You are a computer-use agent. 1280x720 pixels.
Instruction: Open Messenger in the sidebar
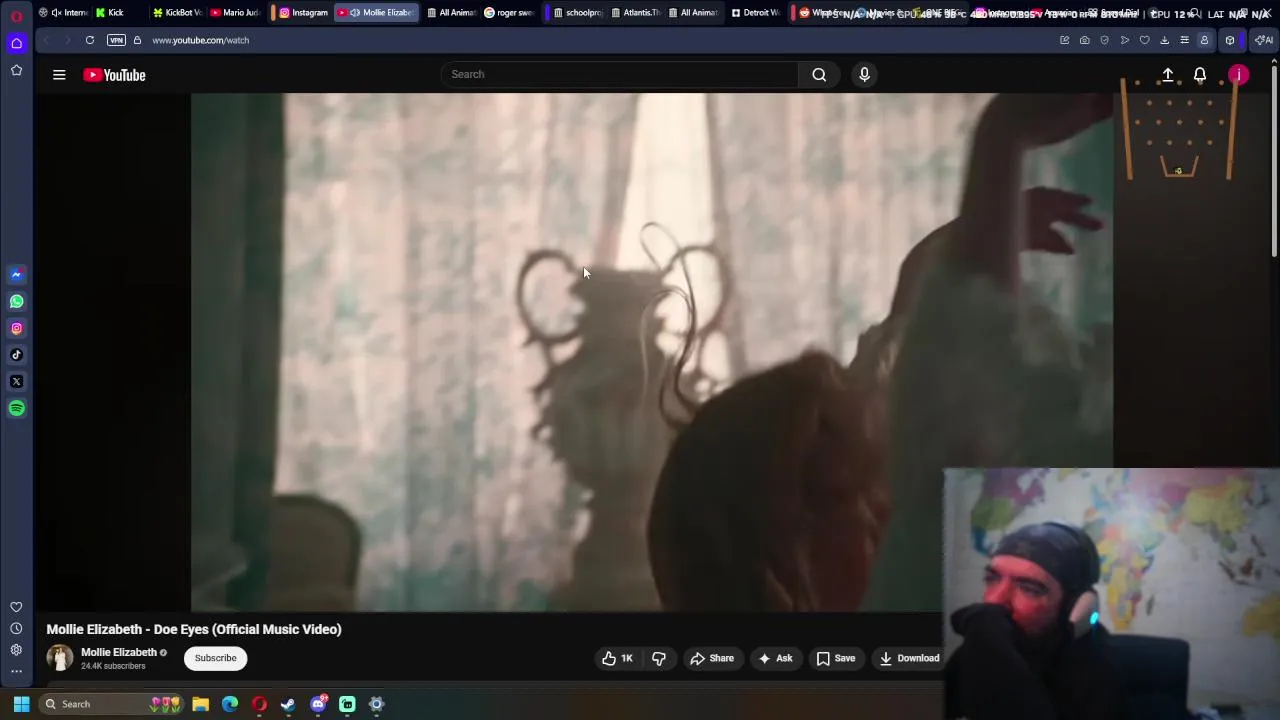[16, 274]
